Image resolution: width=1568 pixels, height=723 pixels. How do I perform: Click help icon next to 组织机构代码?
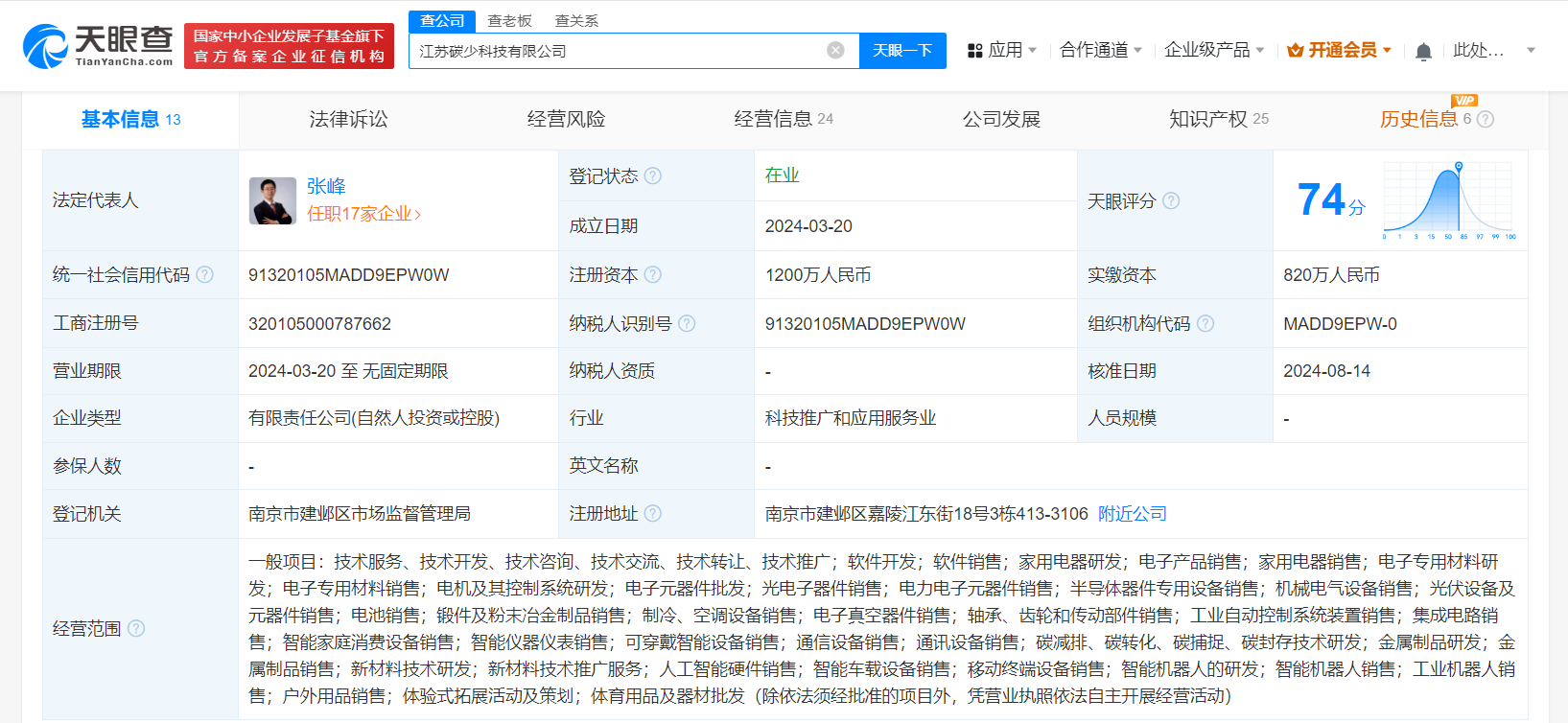coord(1205,324)
